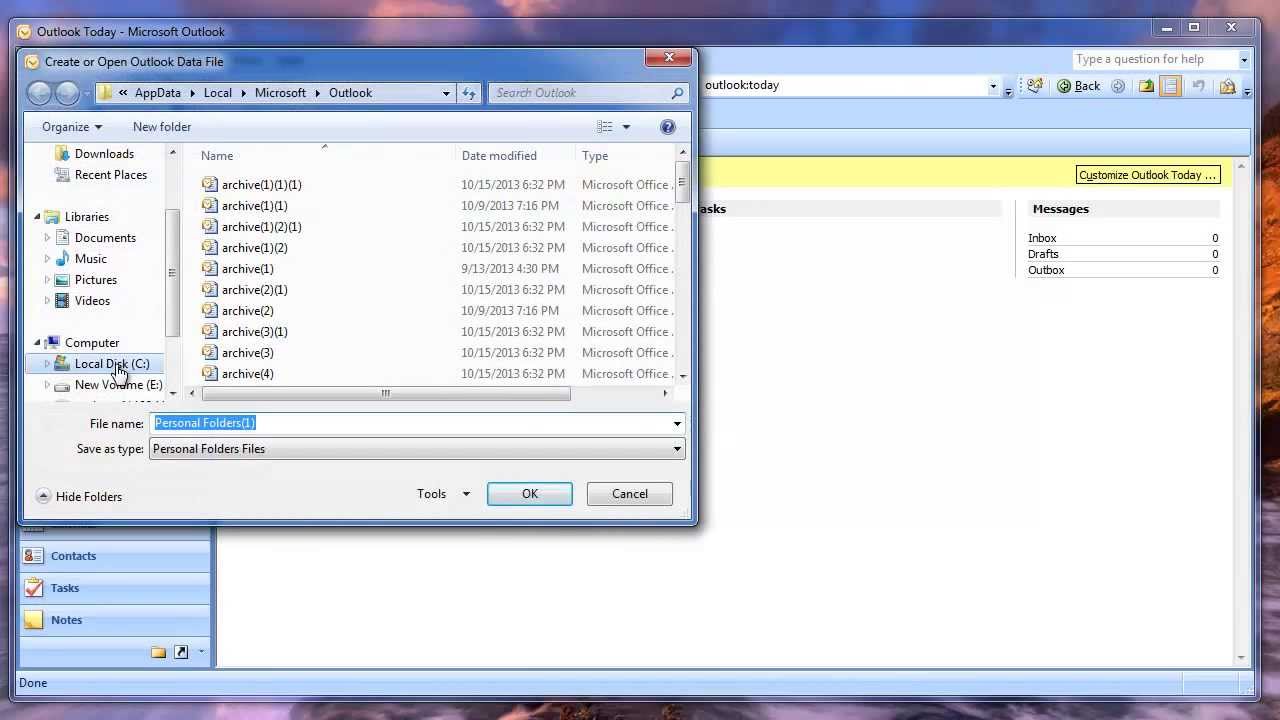Click the Shortcuts icon at the bottom of the navigation pane
Image resolution: width=1280 pixels, height=720 pixels.
point(181,652)
